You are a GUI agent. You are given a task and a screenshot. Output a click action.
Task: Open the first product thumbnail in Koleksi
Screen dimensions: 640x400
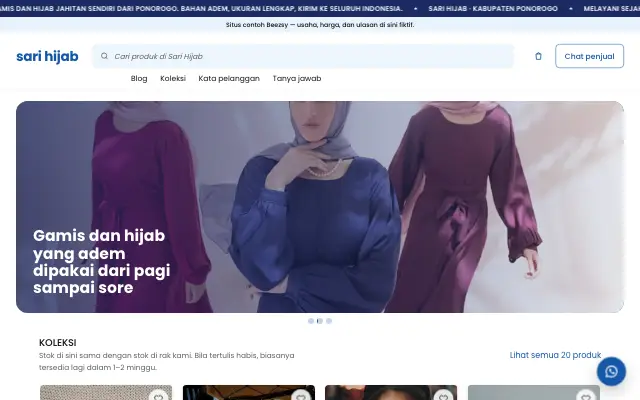pos(106,393)
